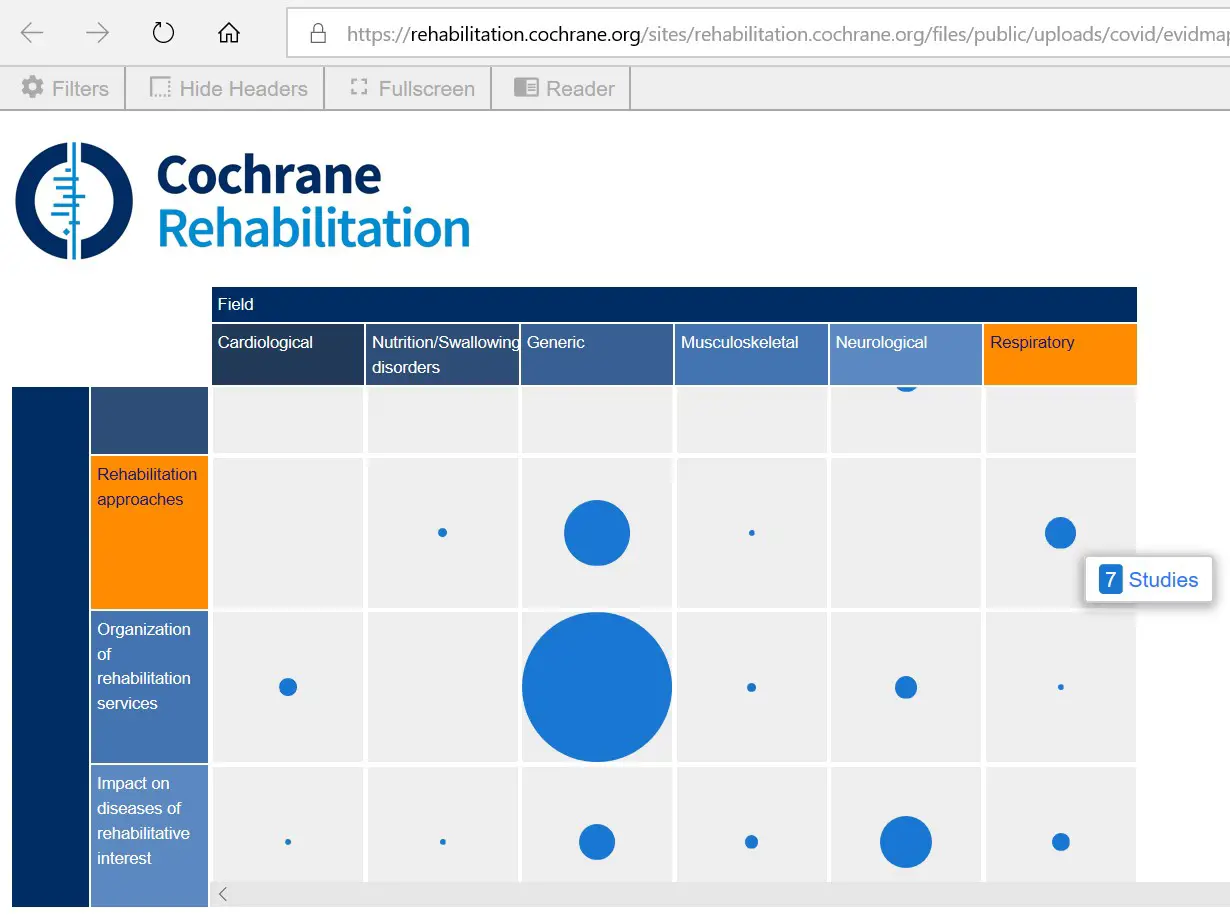Select the Nutrition/Swallowing disorders column header
The height and width of the screenshot is (915, 1230).
pyautogui.click(x=442, y=354)
